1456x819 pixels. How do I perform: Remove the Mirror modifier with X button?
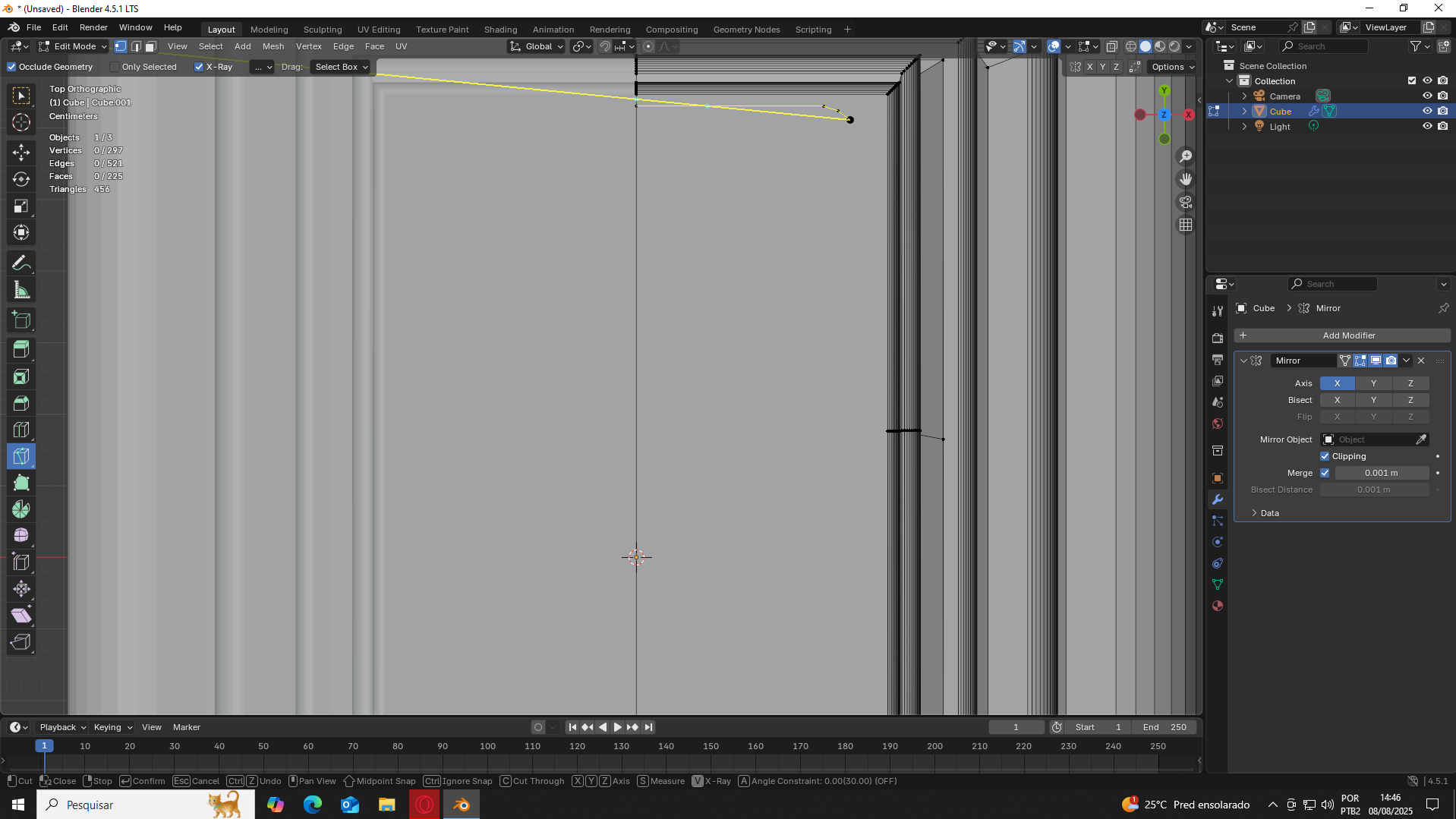click(x=1421, y=361)
